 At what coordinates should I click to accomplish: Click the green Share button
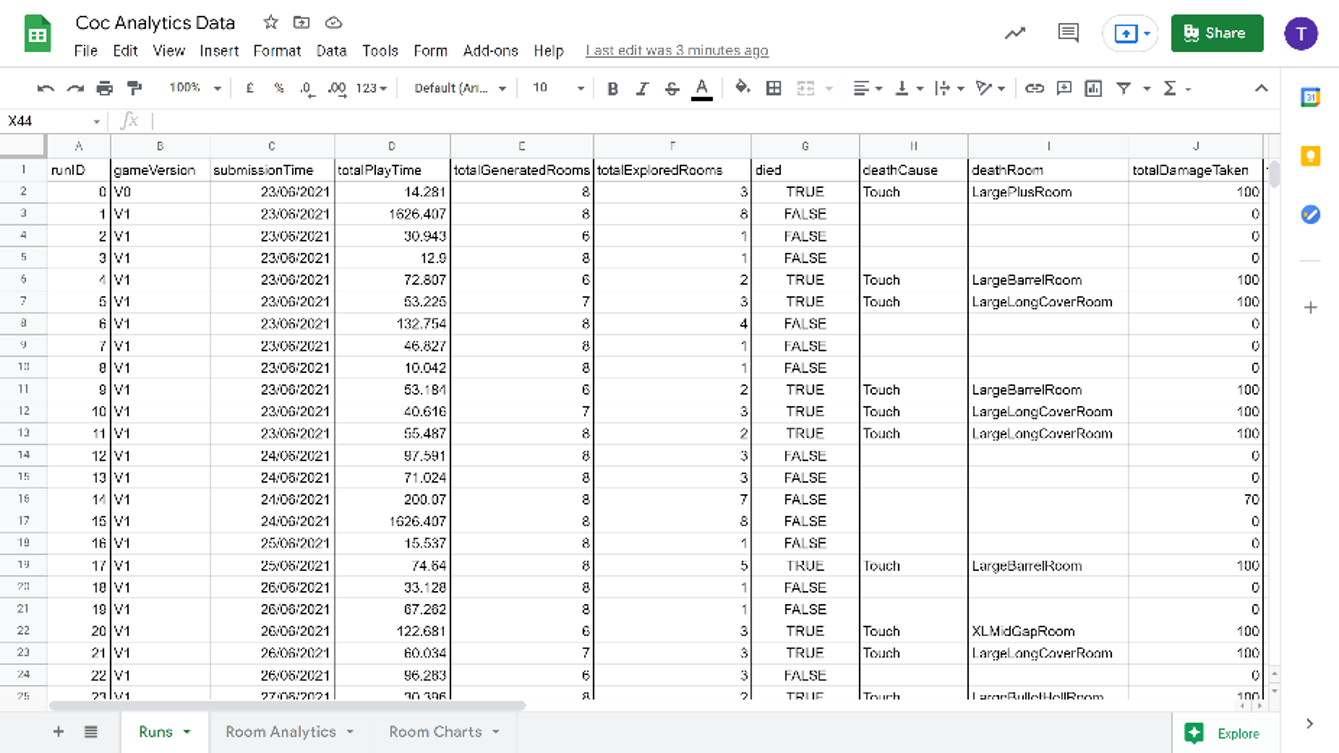(1217, 33)
